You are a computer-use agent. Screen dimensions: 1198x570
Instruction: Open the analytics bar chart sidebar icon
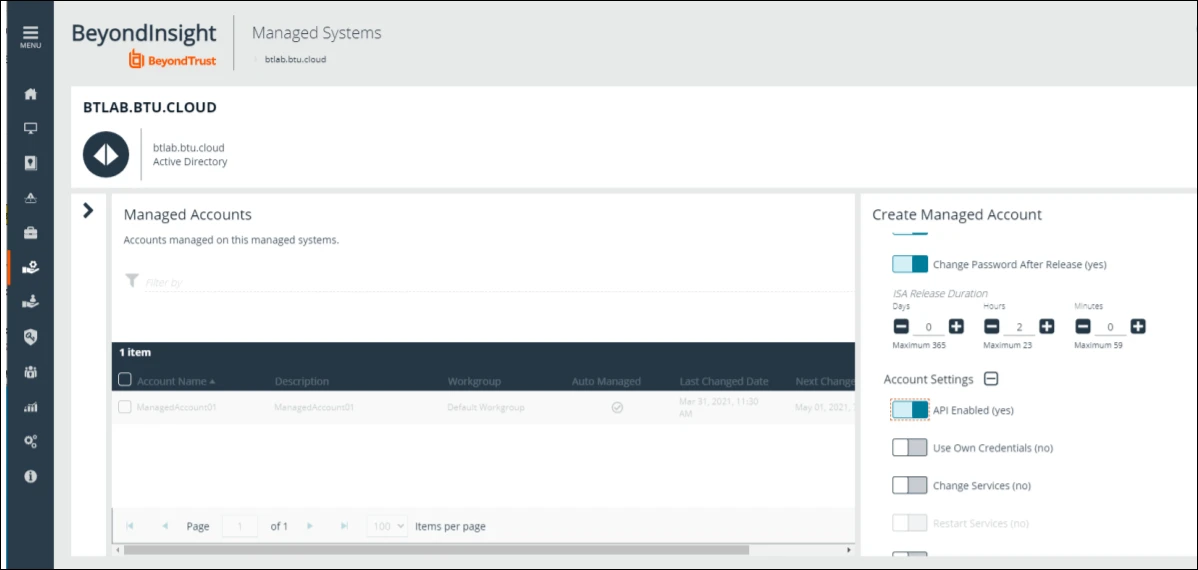click(x=31, y=406)
